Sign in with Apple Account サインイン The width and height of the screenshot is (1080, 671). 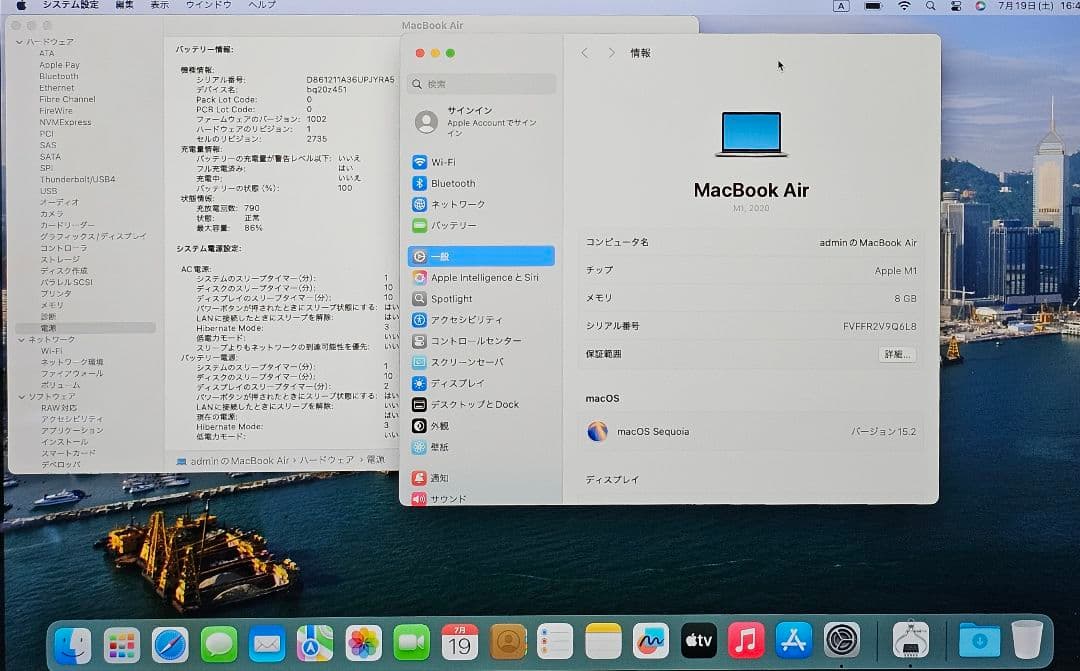click(481, 122)
